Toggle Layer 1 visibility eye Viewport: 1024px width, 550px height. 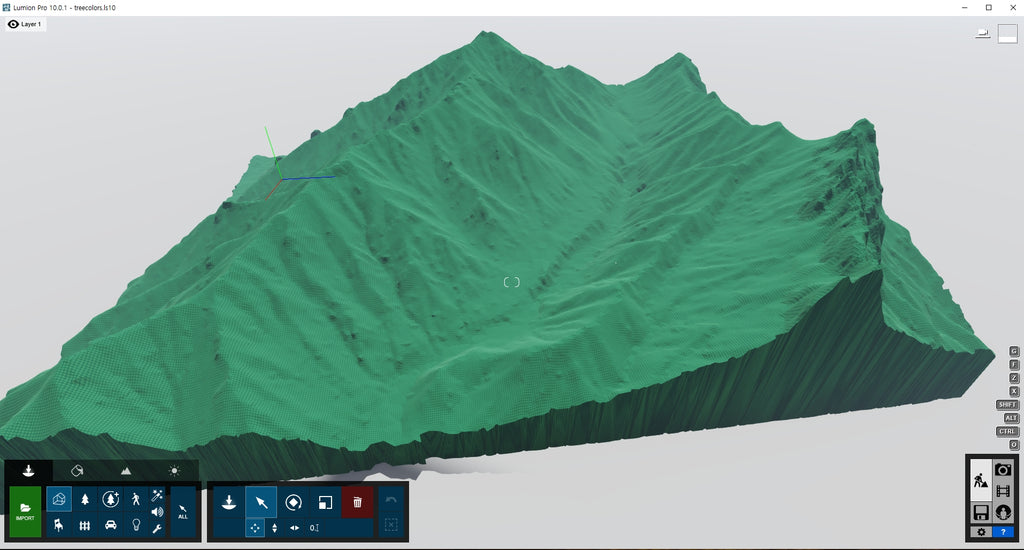pos(14,24)
